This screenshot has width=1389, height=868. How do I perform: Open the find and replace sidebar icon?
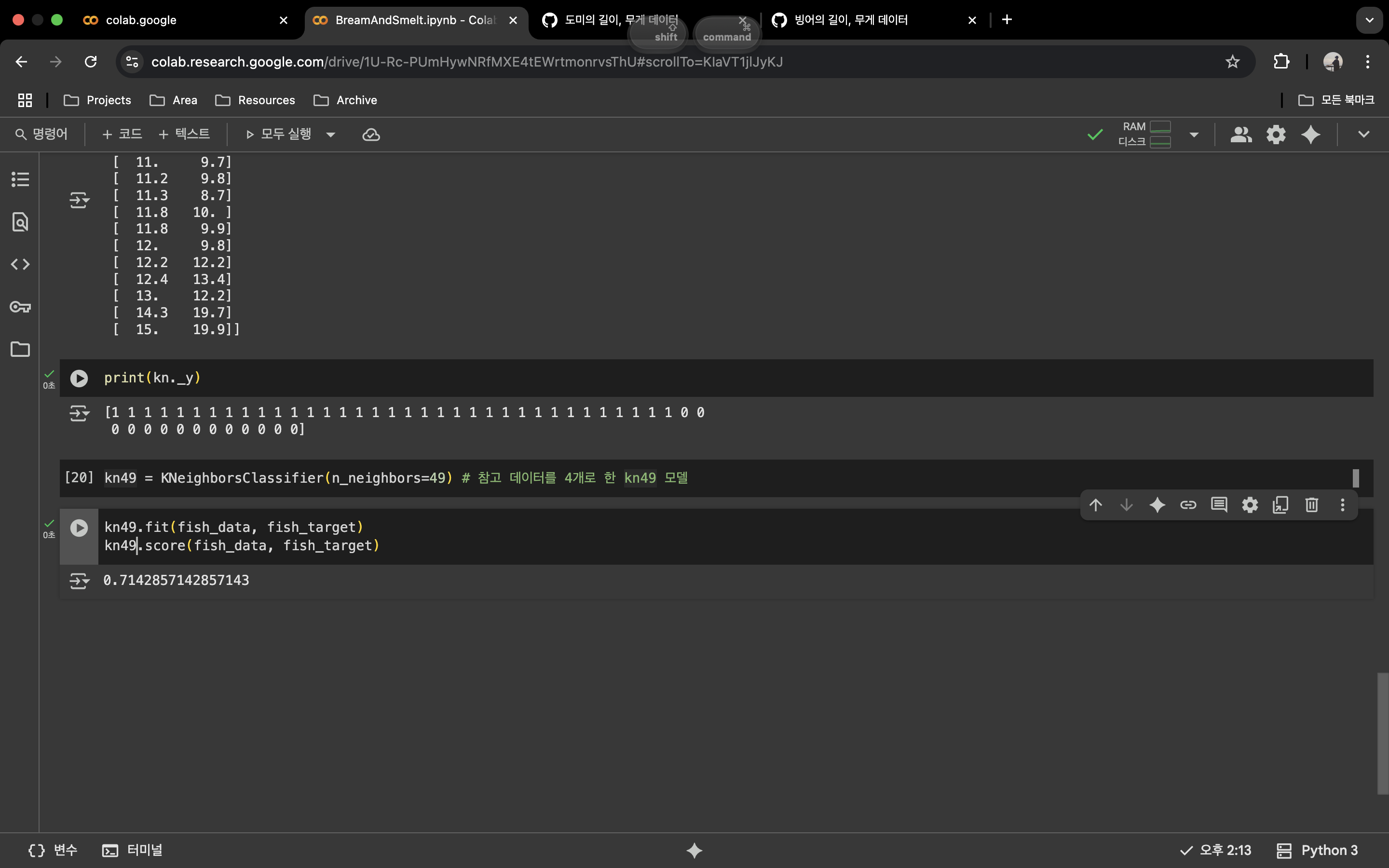[x=20, y=222]
